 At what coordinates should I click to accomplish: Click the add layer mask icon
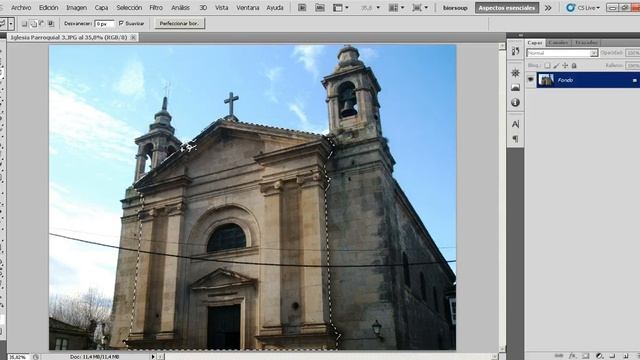click(x=586, y=356)
